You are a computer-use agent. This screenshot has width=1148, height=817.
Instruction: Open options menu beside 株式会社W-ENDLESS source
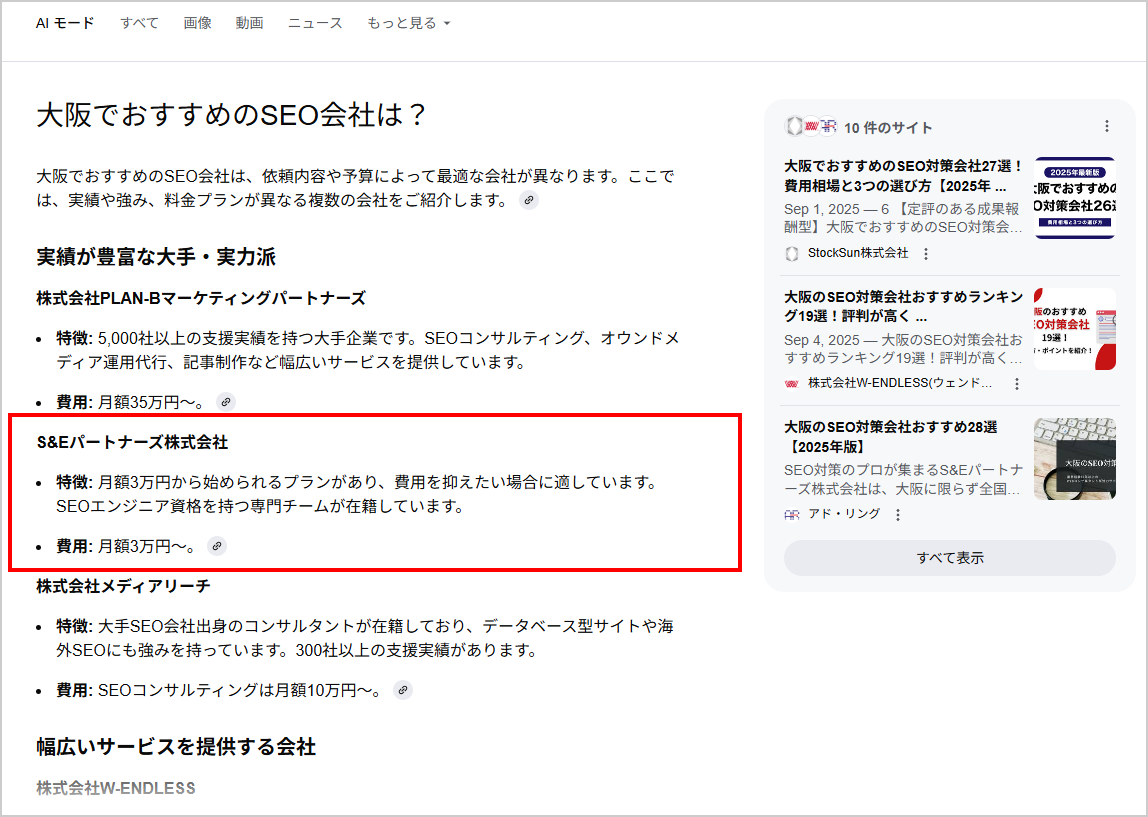(1017, 384)
